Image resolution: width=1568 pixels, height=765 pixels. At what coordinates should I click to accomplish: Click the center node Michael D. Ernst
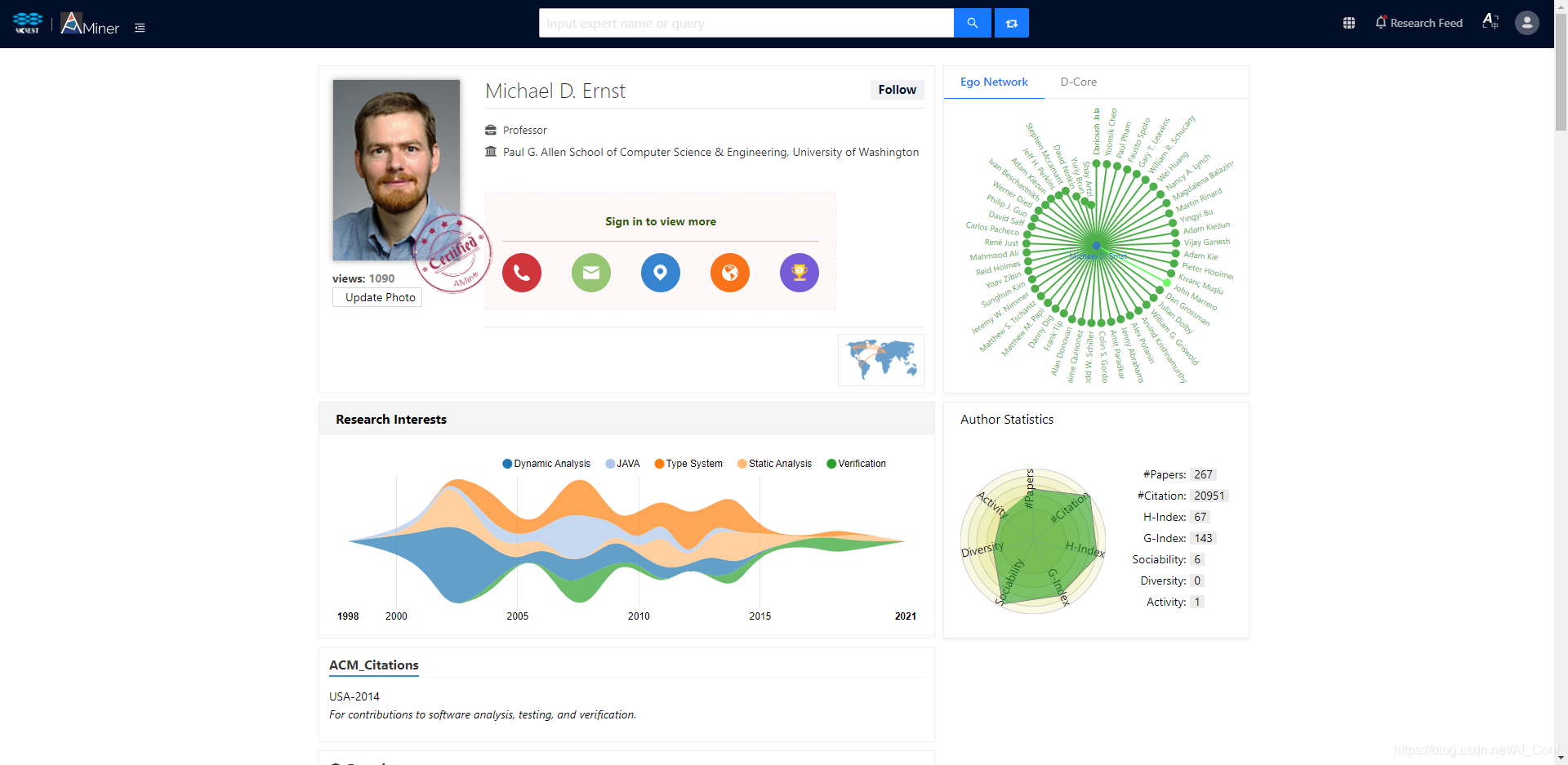[x=1096, y=245]
